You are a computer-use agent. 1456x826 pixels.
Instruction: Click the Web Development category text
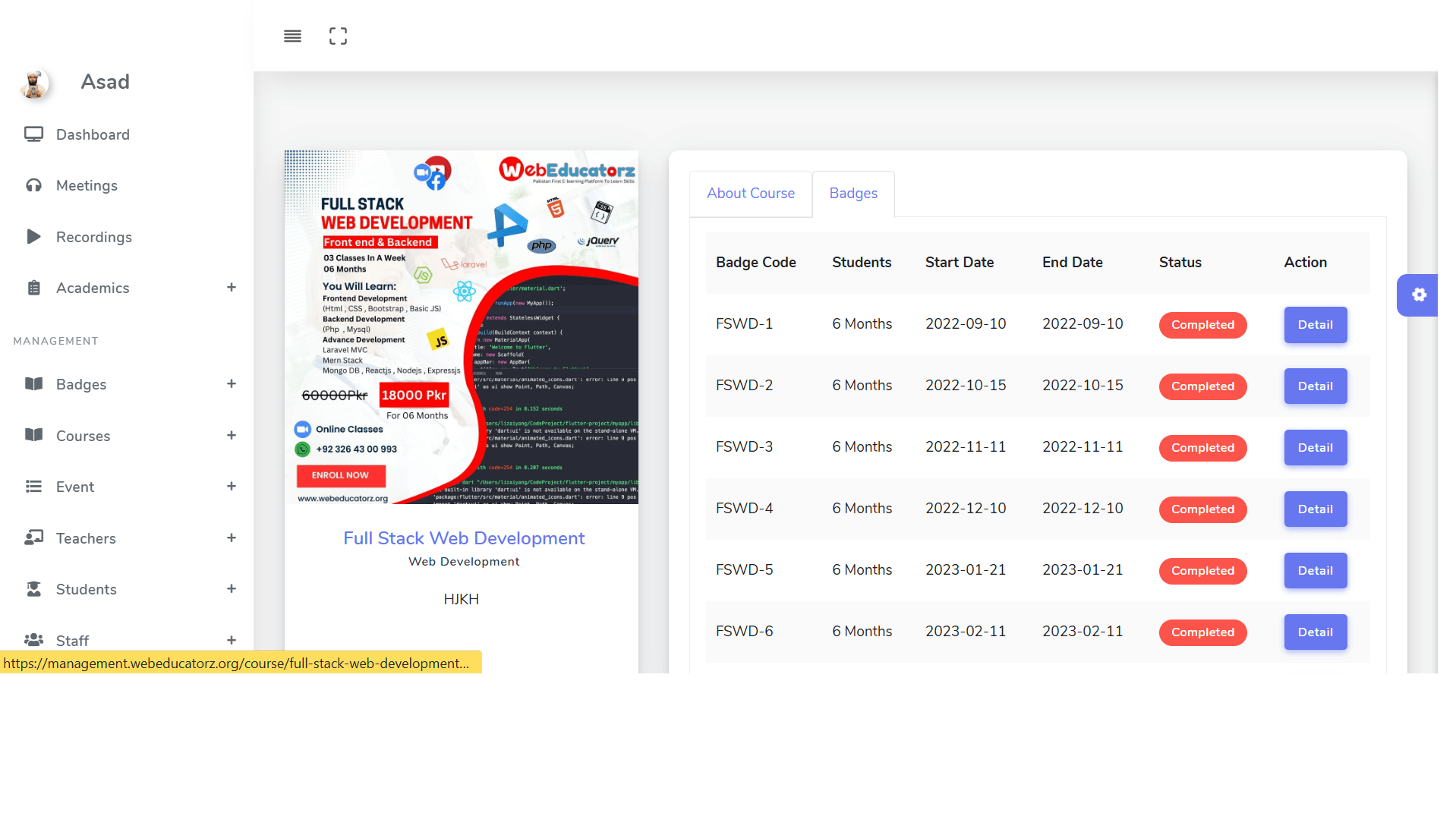pos(464,562)
